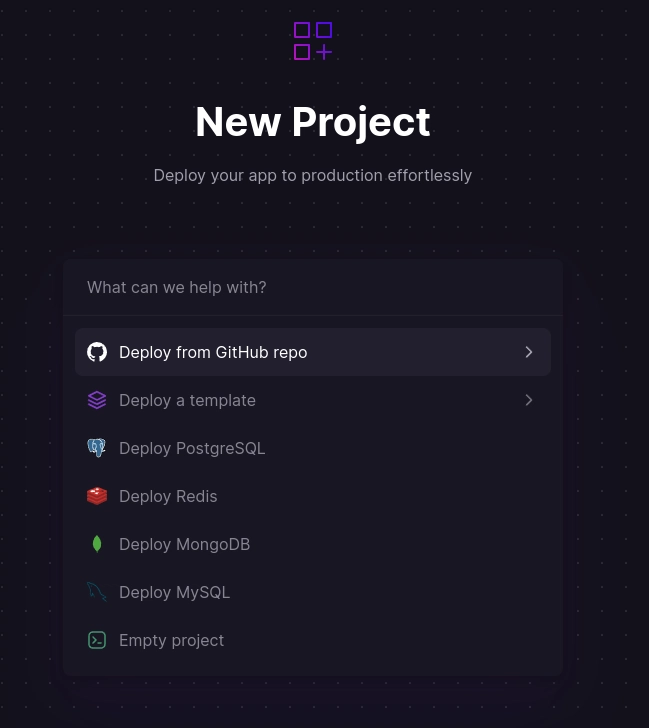
Task: Click the New Project heading
Action: pyautogui.click(x=313, y=122)
